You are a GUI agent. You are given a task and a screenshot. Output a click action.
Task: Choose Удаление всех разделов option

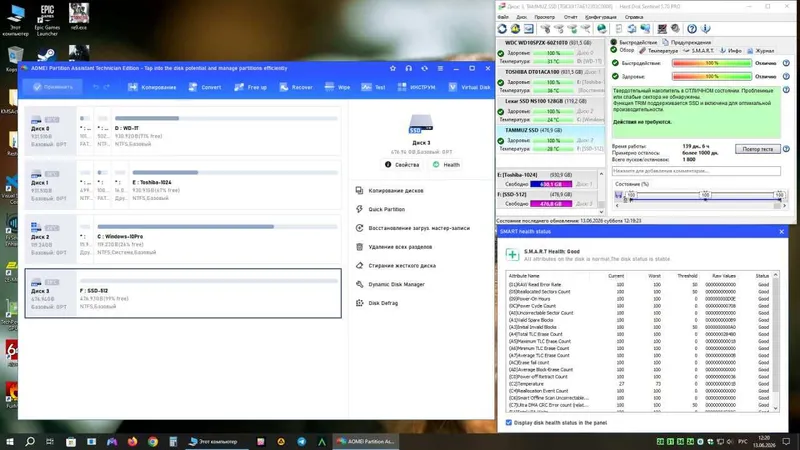point(393,247)
